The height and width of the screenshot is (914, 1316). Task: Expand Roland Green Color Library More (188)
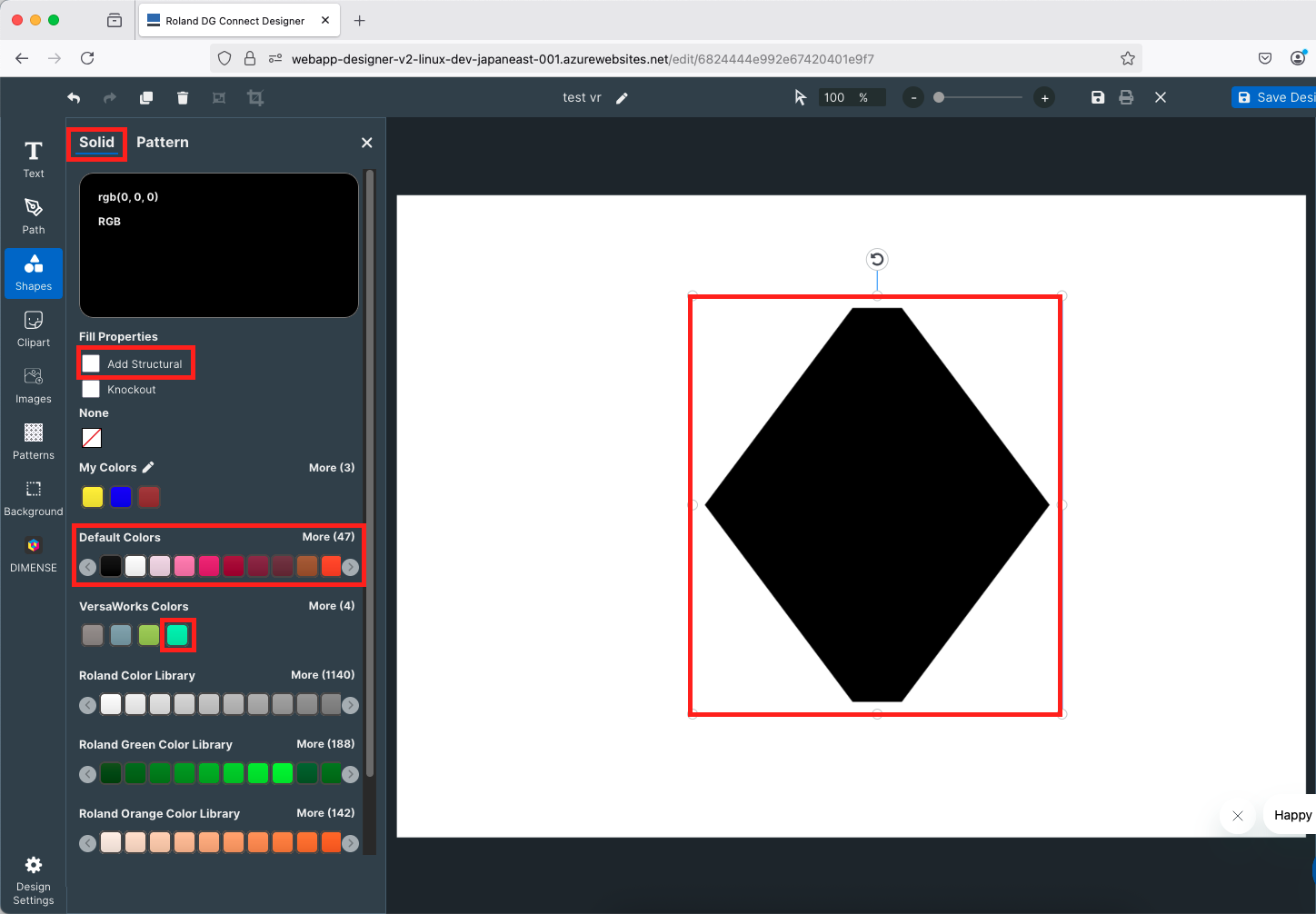point(325,743)
